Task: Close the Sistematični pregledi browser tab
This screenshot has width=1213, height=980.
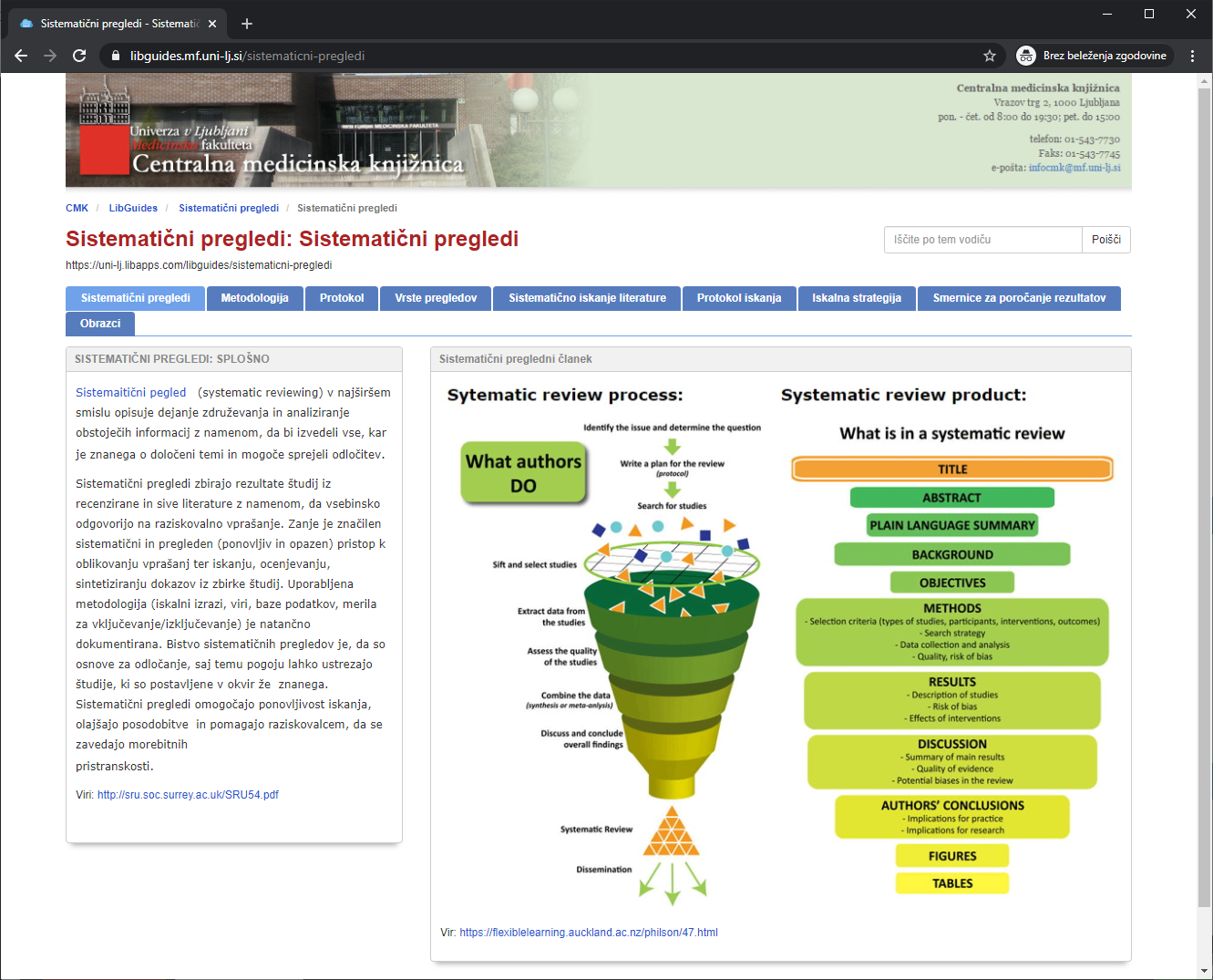Action: click(x=213, y=24)
